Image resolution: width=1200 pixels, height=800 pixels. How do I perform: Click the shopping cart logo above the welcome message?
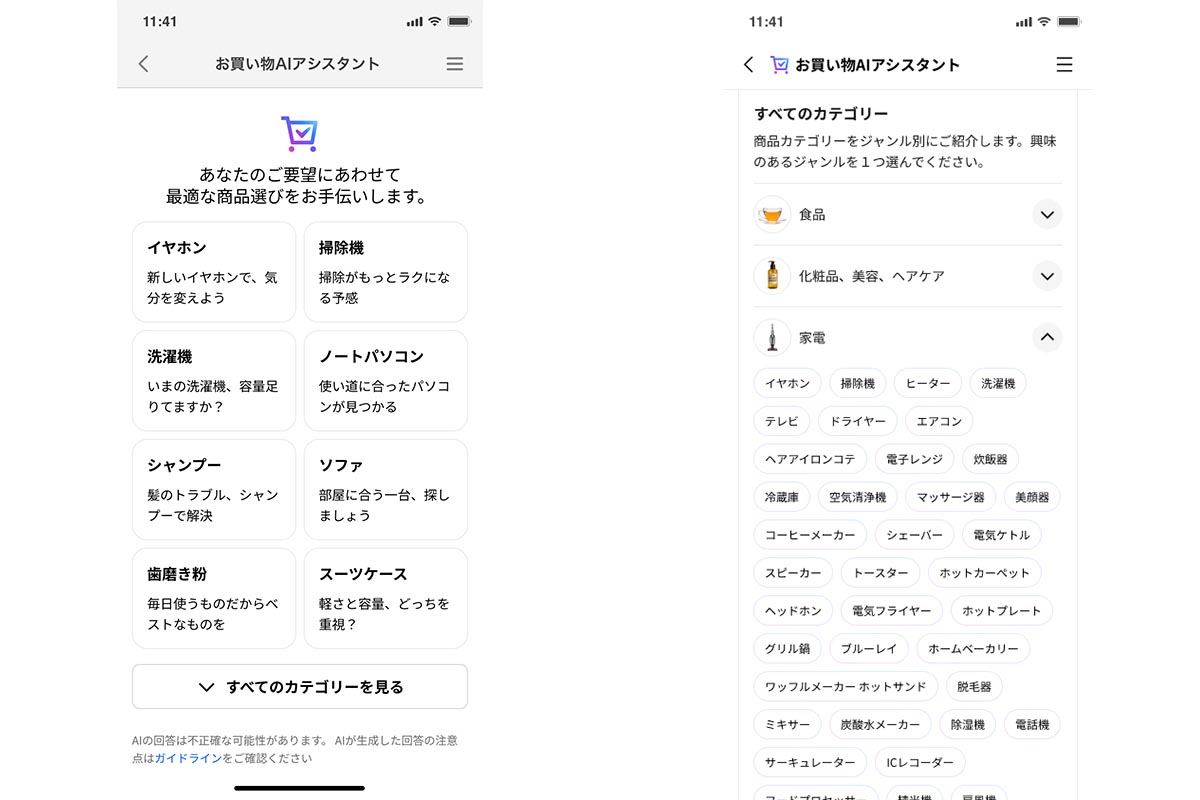299,133
